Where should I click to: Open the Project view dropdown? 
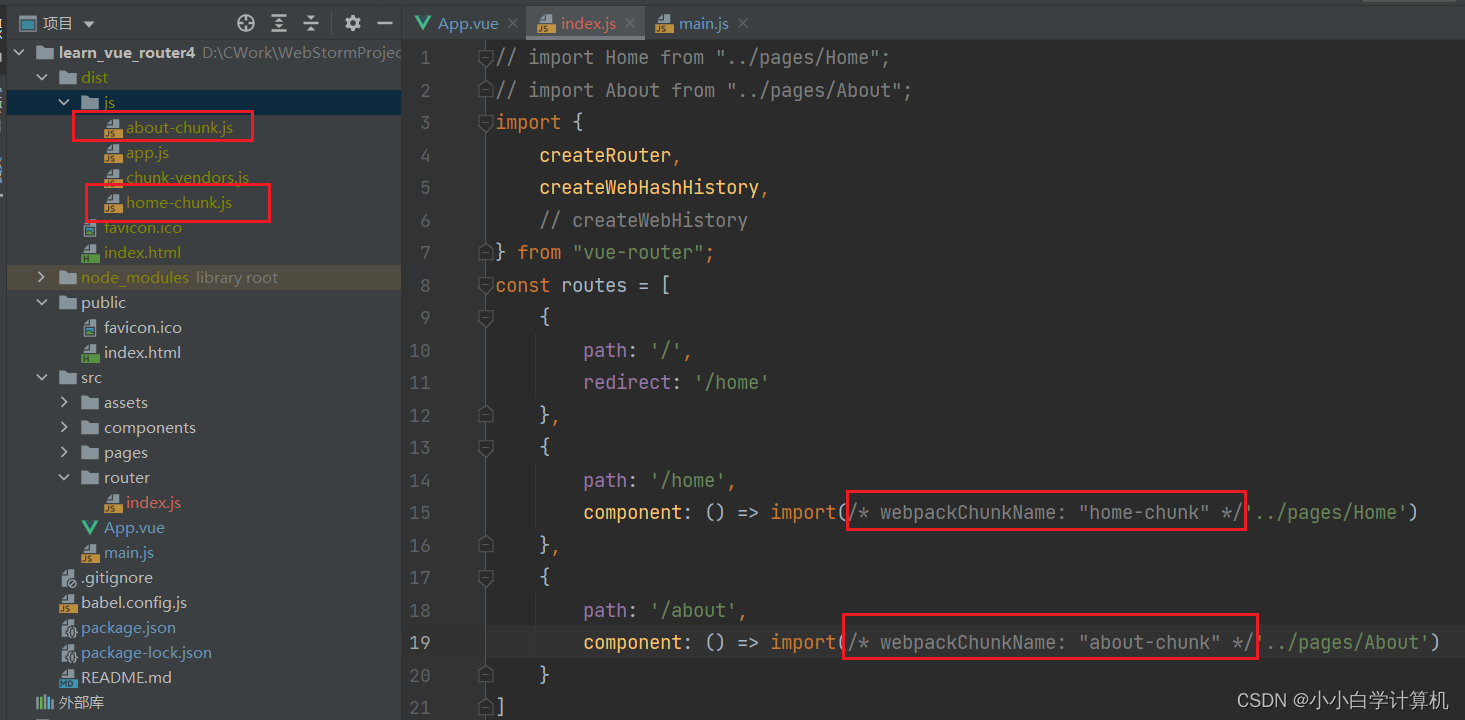coord(89,23)
